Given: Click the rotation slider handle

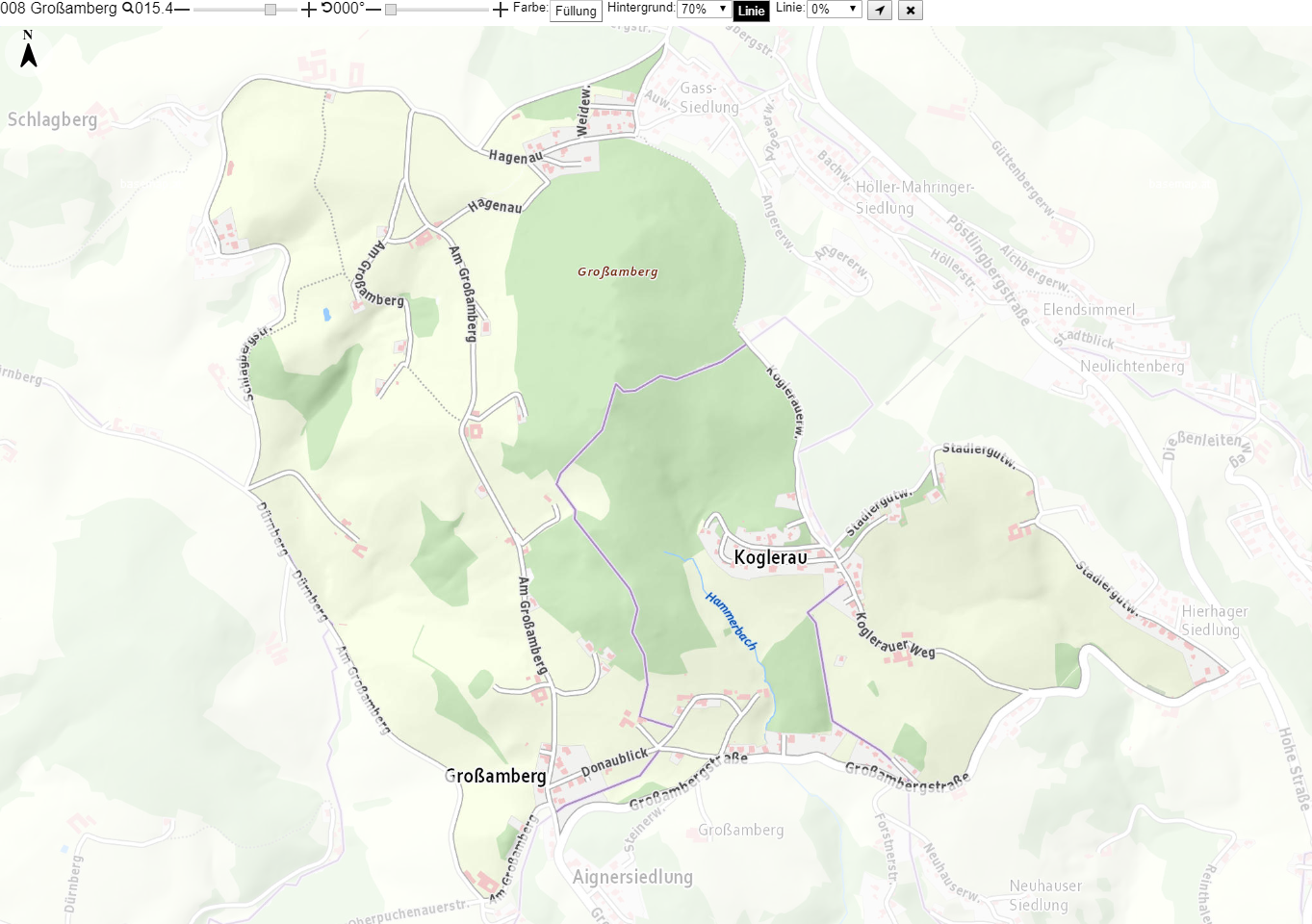Looking at the screenshot, I should pyautogui.click(x=391, y=10).
